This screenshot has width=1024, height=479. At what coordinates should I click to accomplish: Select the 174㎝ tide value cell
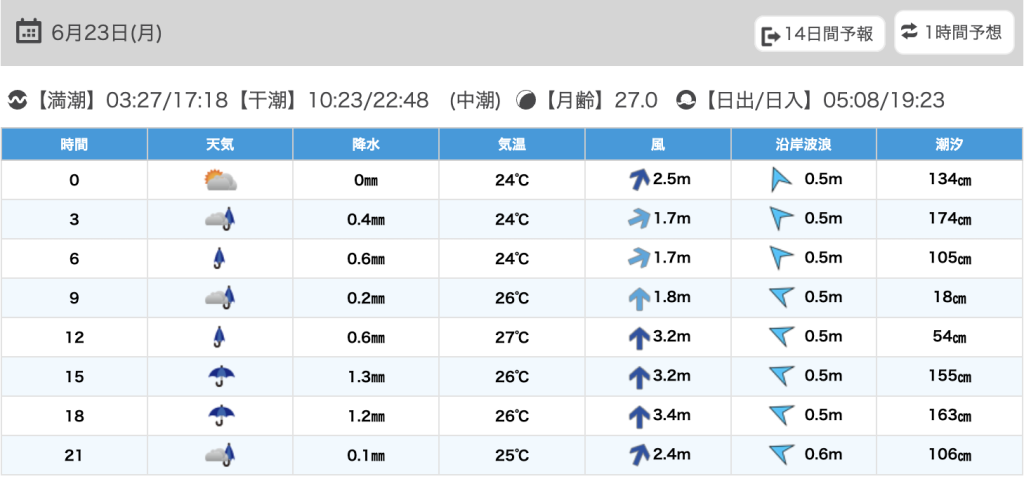(950, 220)
